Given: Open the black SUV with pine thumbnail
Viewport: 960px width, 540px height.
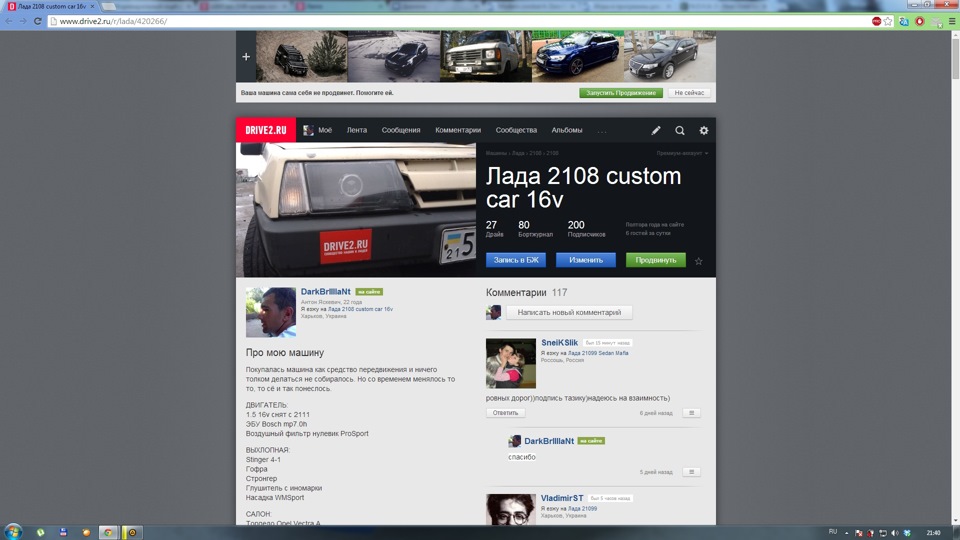Looking at the screenshot, I should coord(301,56).
